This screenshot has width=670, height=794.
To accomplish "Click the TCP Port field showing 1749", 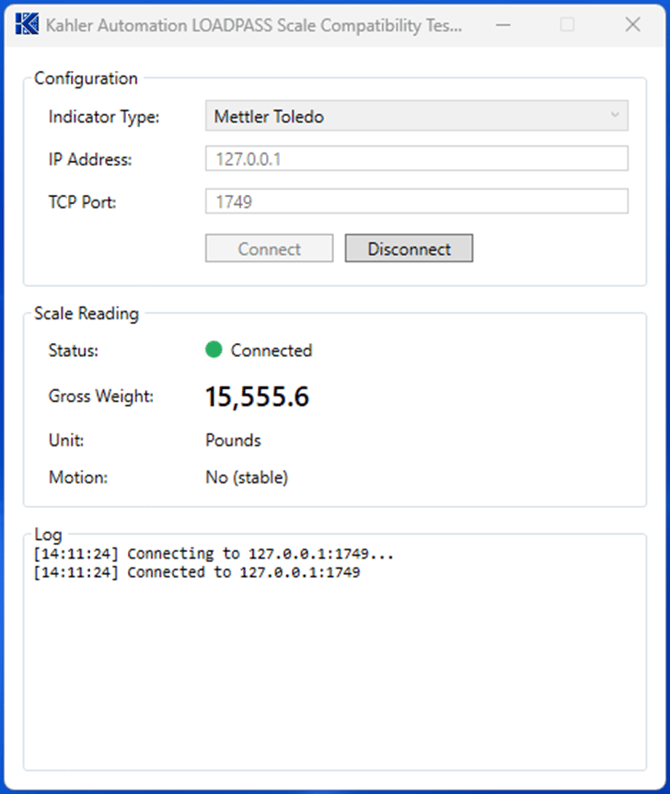I will (x=416, y=201).
